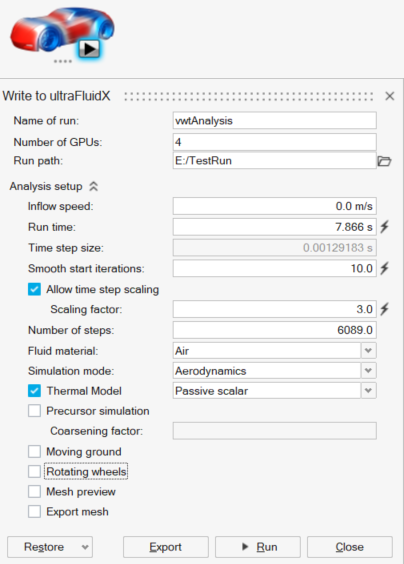Viewport: 404px width, 564px height.
Task: Click the Export button
Action: [165, 547]
